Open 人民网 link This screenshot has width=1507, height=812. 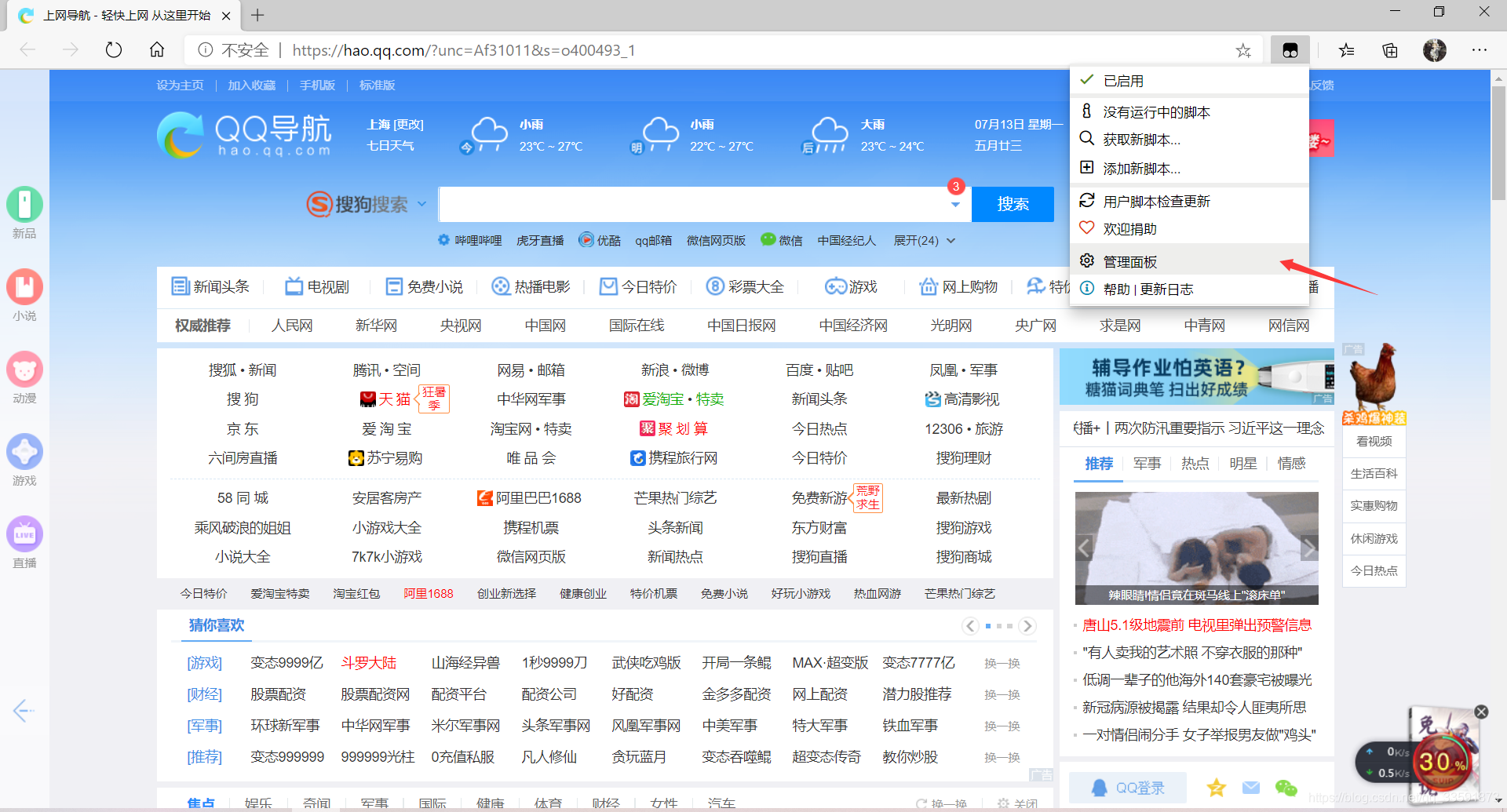[292, 326]
